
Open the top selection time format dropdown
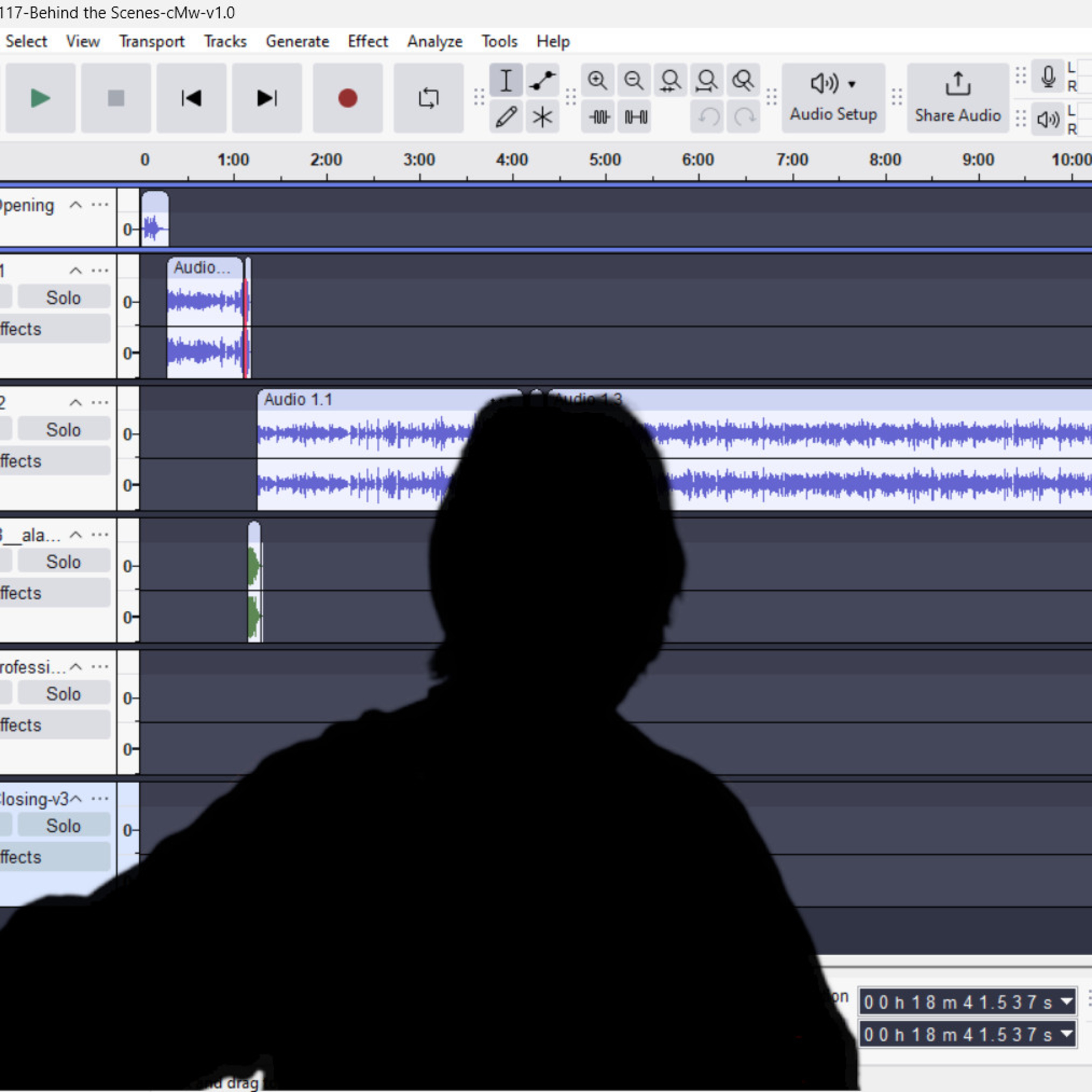click(1067, 1002)
